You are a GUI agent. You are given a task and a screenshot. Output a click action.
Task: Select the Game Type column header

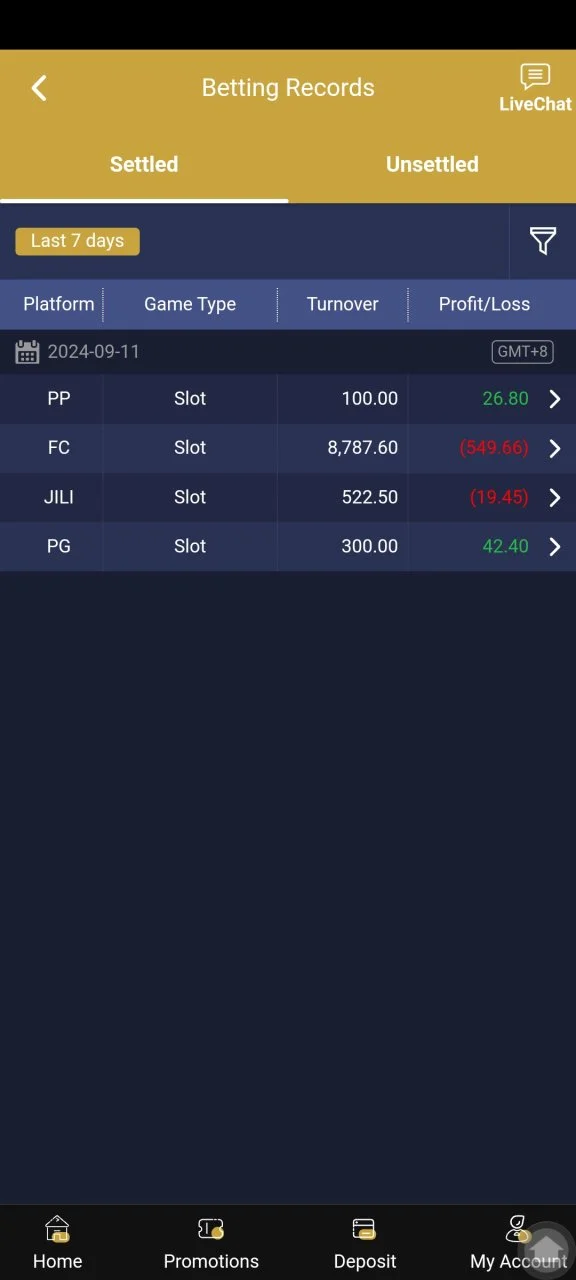[x=190, y=304]
